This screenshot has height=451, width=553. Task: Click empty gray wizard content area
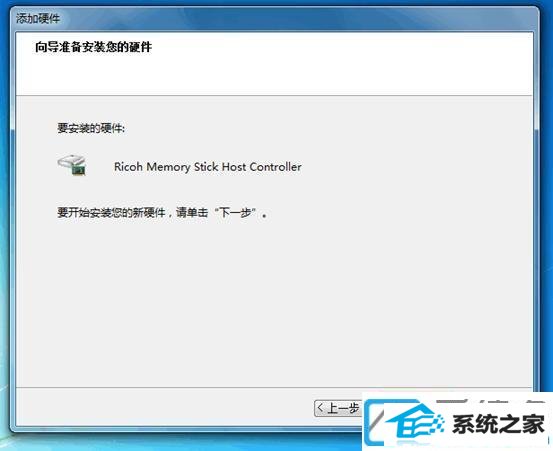point(275,300)
